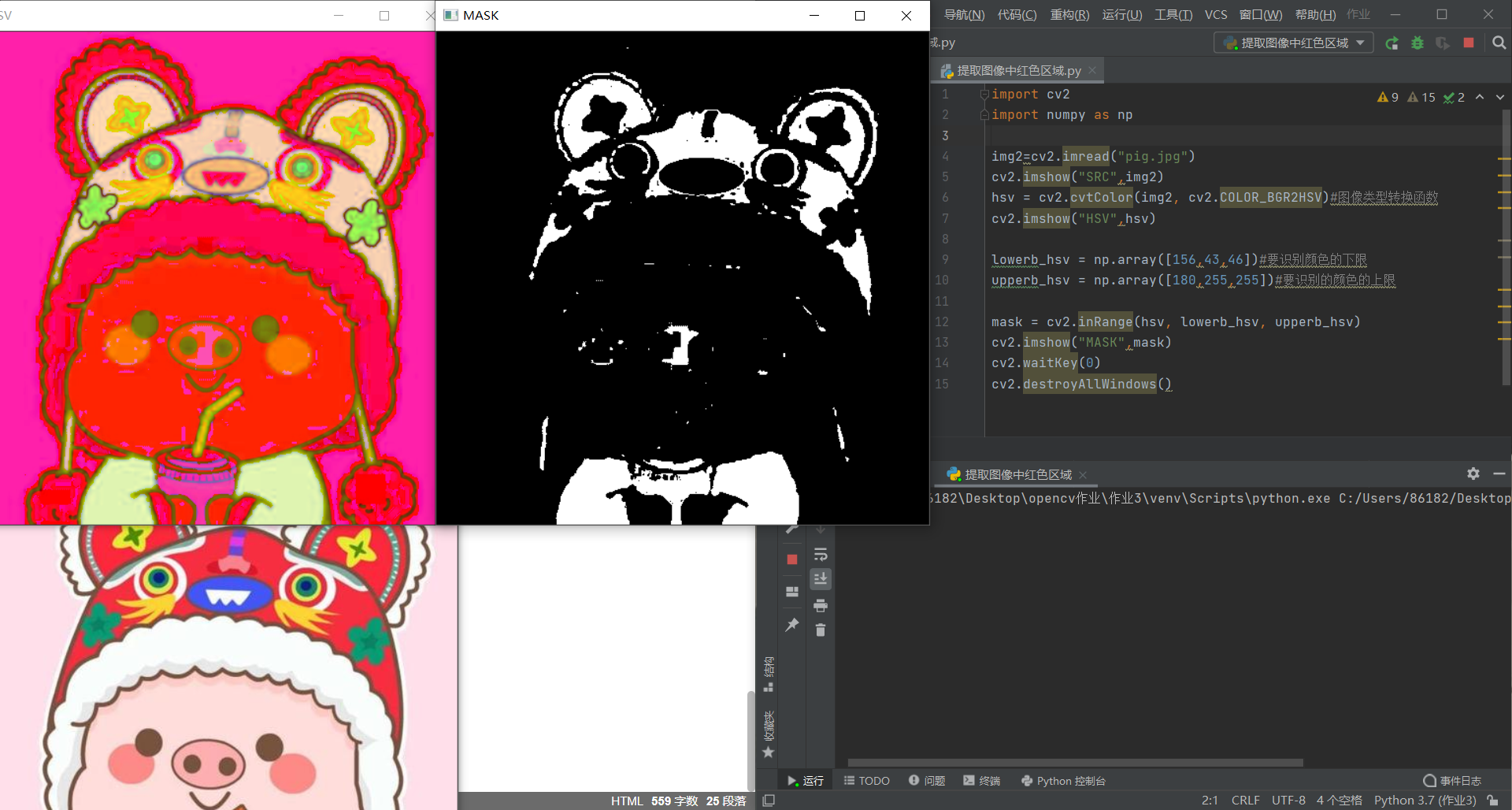1512x810 pixels.
Task: Minimize the MASK image window
Action: tap(814, 16)
